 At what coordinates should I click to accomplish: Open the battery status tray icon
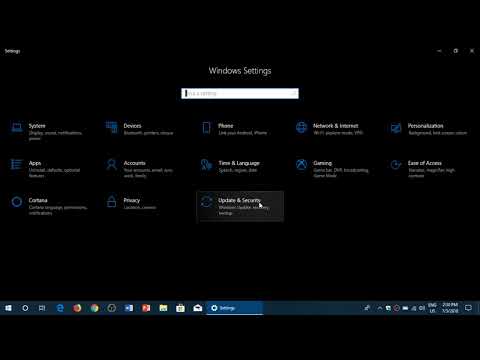tap(405, 308)
